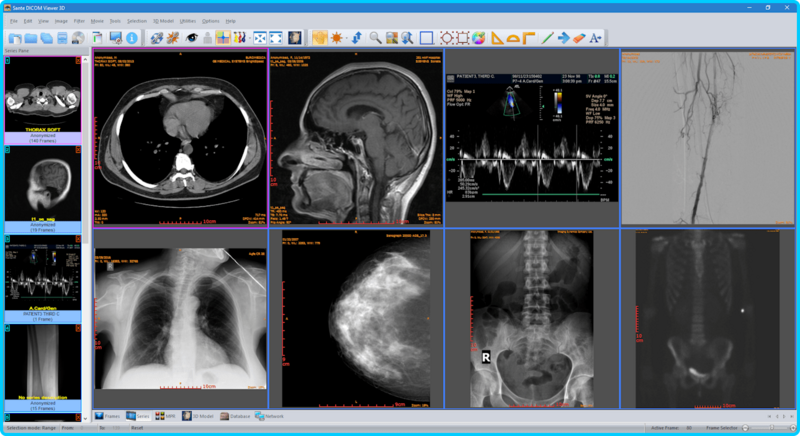Toggle the highlighted crosshair grid icon
800x436 pixels.
[x=223, y=38]
